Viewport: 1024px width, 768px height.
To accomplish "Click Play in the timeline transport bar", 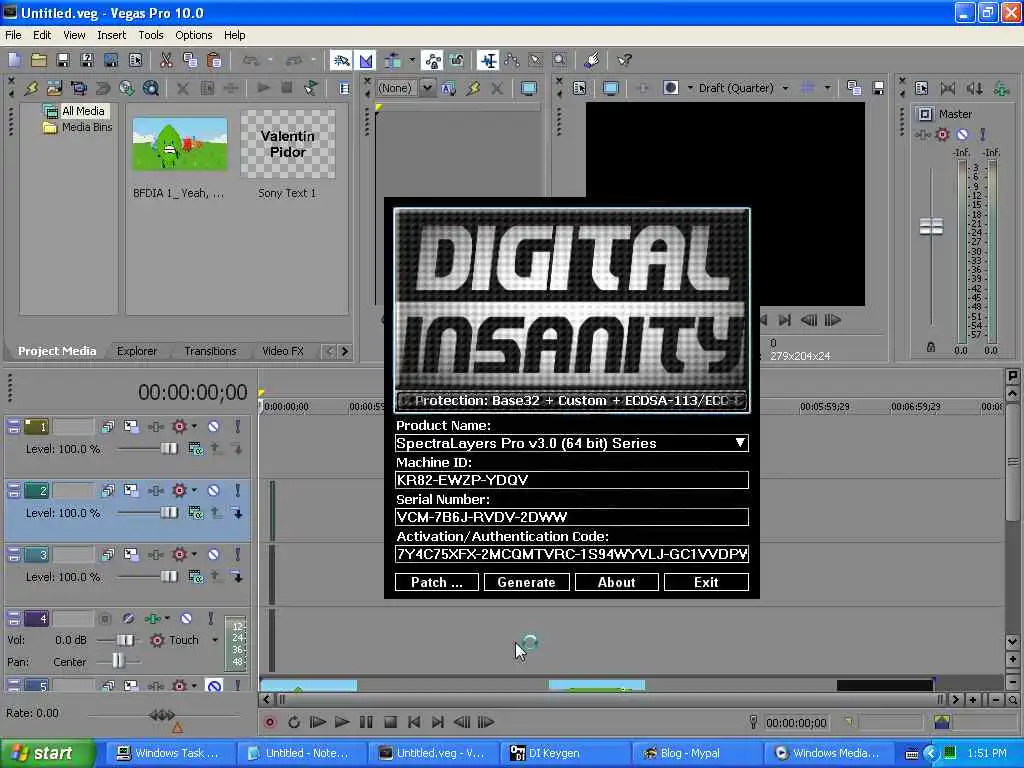I will (x=342, y=722).
